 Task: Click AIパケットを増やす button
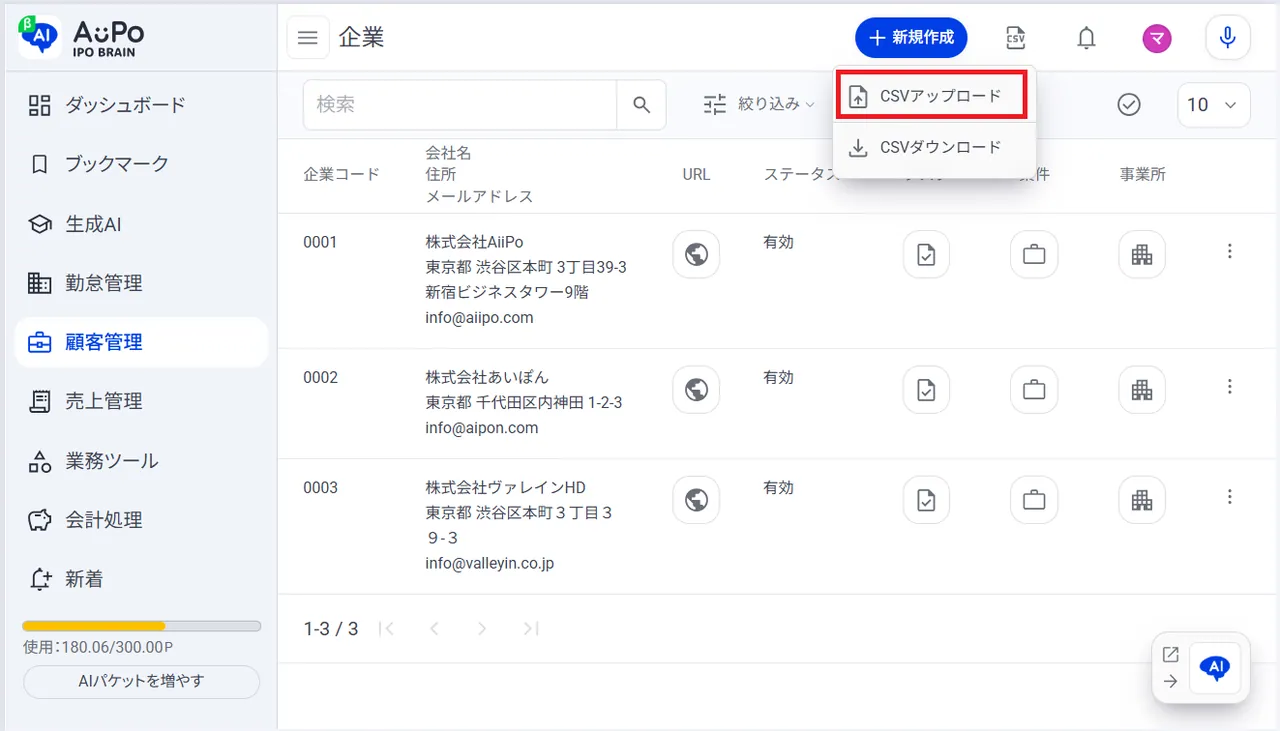[x=141, y=682]
